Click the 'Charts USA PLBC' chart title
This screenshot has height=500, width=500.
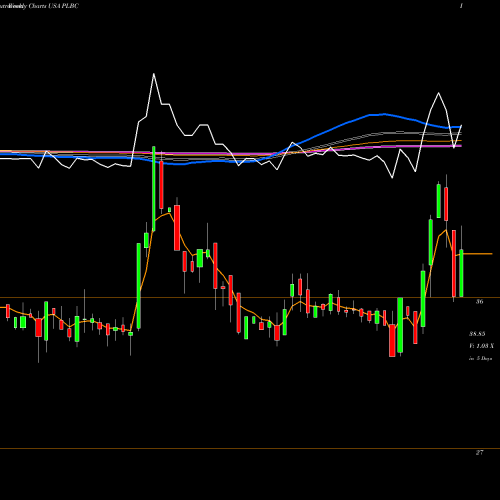[x=53, y=6]
